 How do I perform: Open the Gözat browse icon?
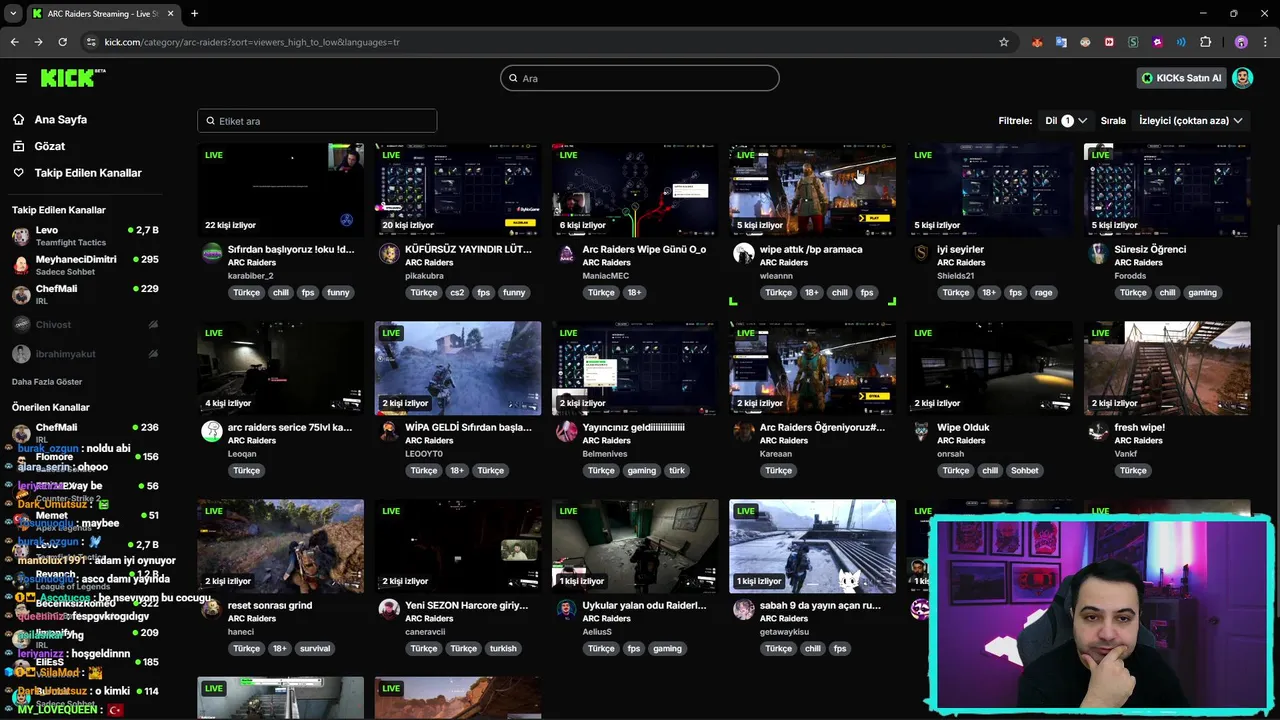tap(18, 146)
